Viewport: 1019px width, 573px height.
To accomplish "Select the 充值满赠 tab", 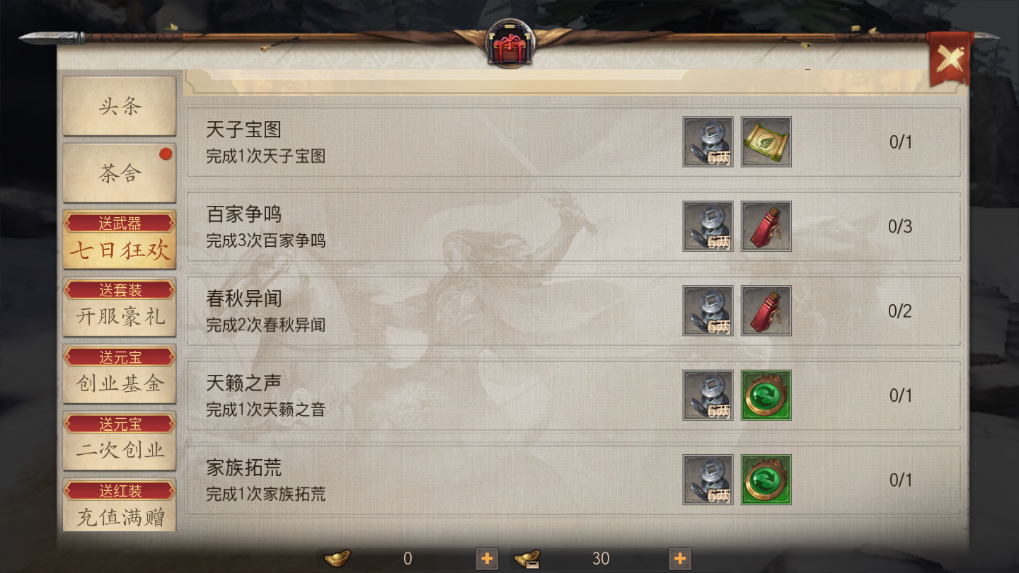I will pyautogui.click(x=120, y=505).
